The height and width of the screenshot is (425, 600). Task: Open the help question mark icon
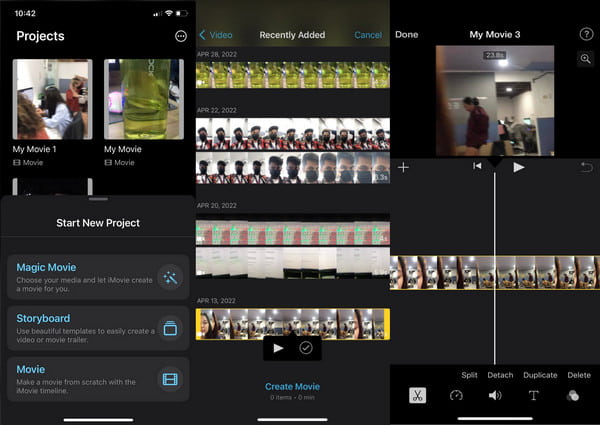pyautogui.click(x=586, y=34)
